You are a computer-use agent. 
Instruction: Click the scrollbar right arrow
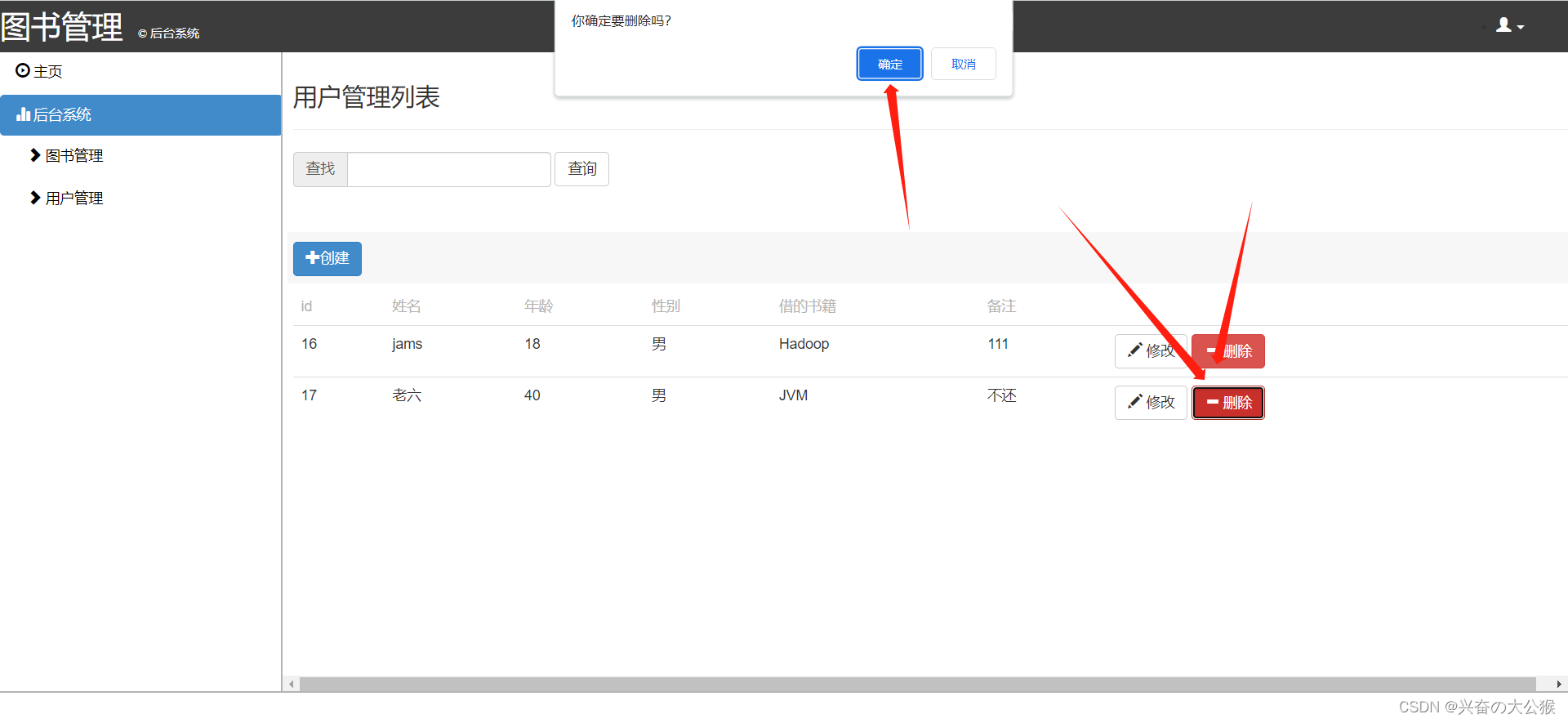pyautogui.click(x=1558, y=685)
